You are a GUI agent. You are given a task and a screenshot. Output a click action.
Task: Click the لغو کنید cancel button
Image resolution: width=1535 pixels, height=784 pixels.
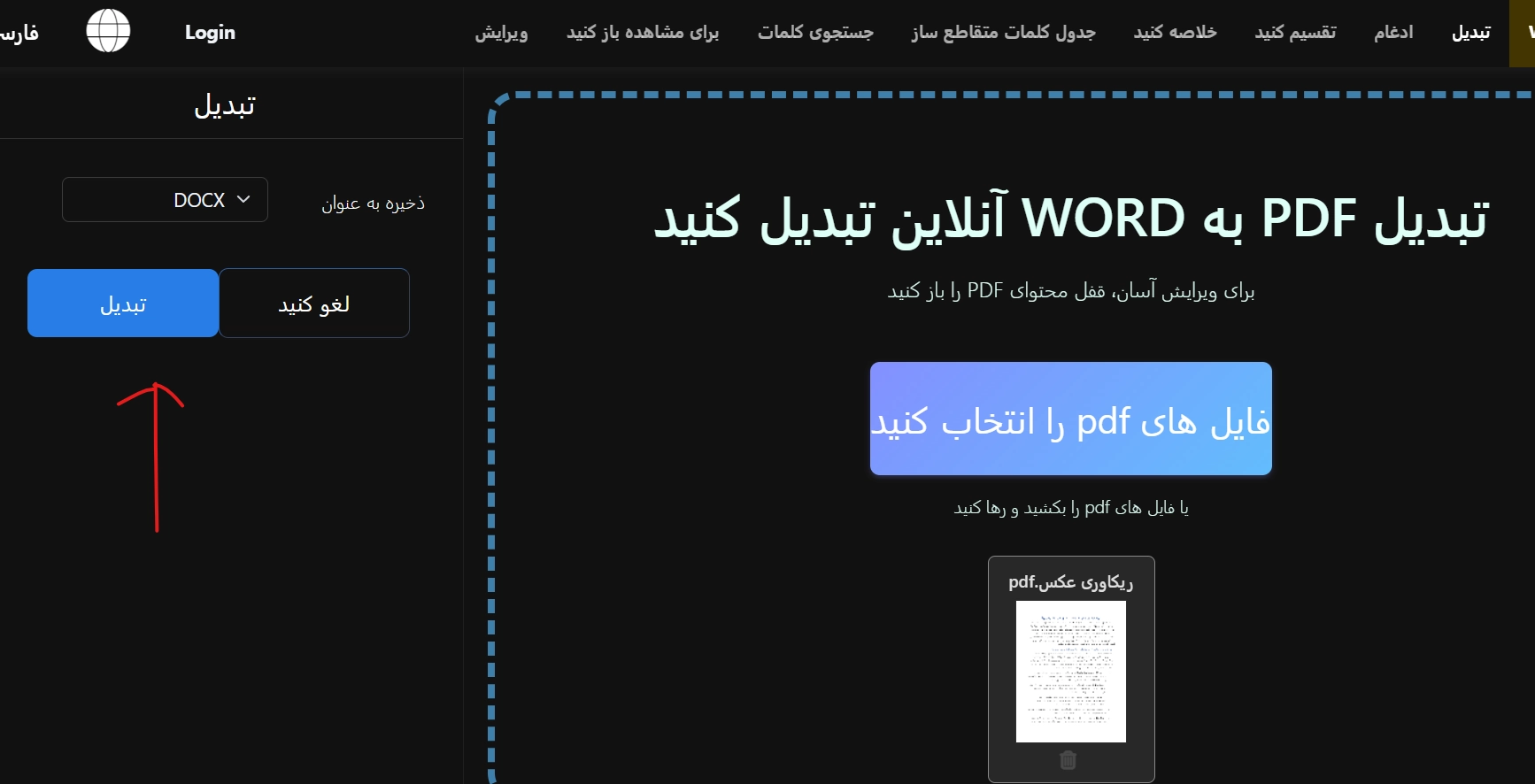(314, 304)
